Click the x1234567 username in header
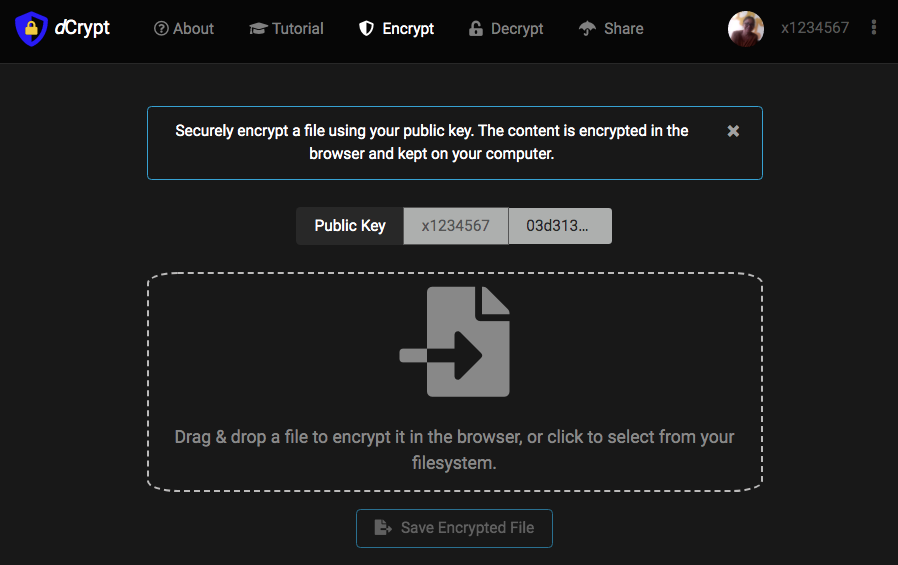Viewport: 898px width, 565px height. coord(815,28)
